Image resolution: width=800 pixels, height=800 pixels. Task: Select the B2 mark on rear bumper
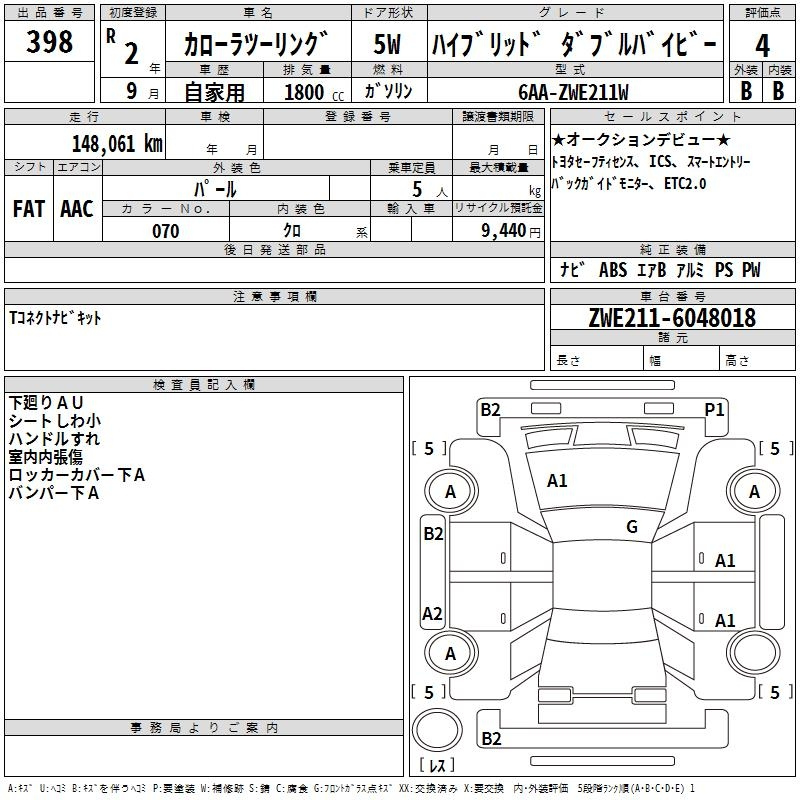[x=491, y=739]
